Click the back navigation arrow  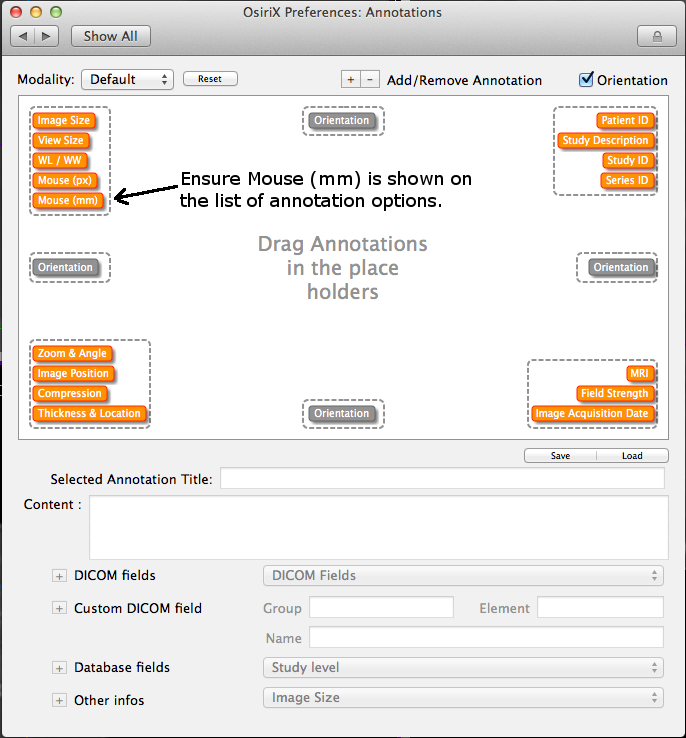pyautogui.click(x=23, y=36)
